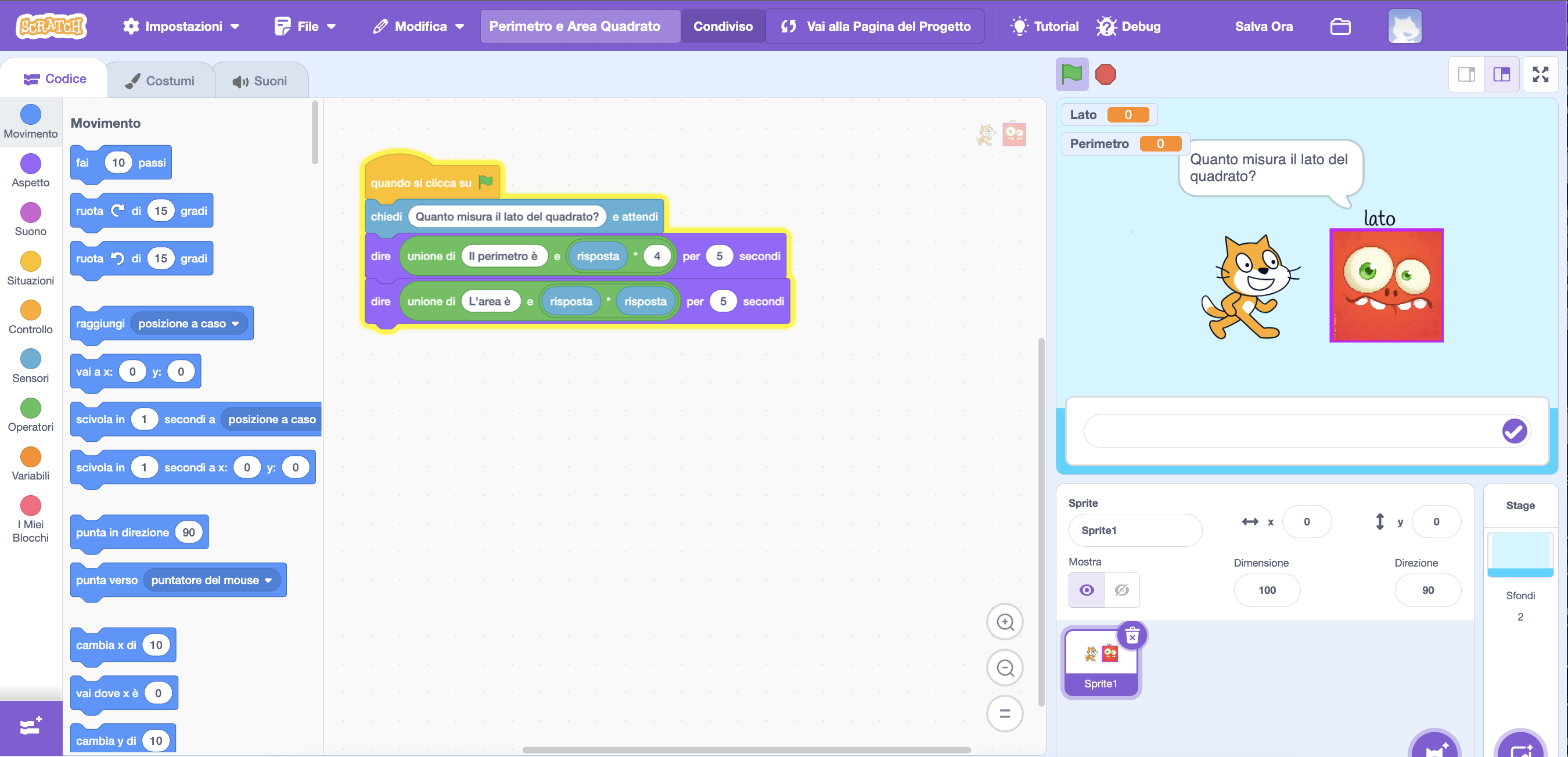Edit the Sprite1 name field
Screen dimensions: 1568x757
(x=1135, y=530)
